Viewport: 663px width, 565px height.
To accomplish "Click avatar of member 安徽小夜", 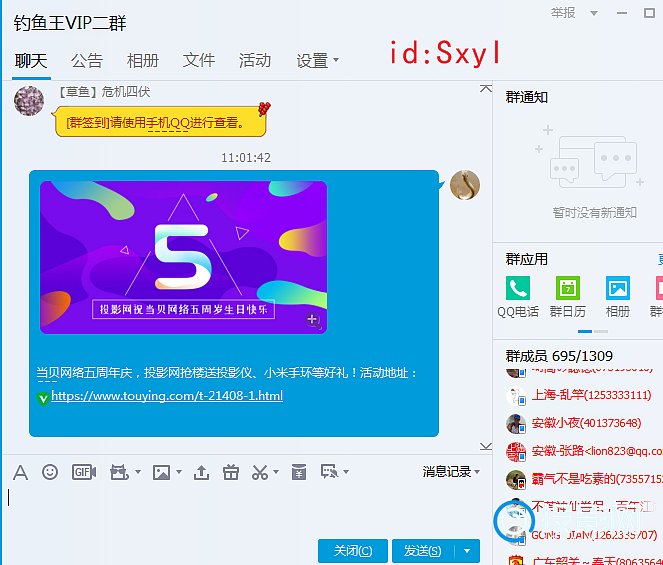I will pyautogui.click(x=515, y=423).
